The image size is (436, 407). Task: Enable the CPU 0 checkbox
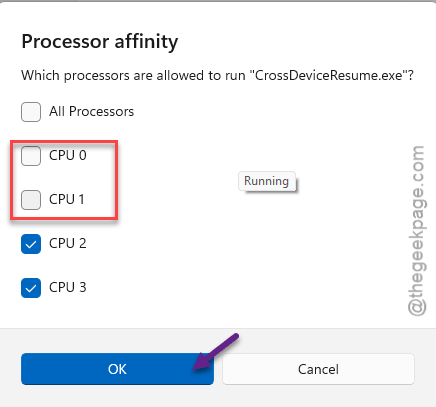coord(31,156)
